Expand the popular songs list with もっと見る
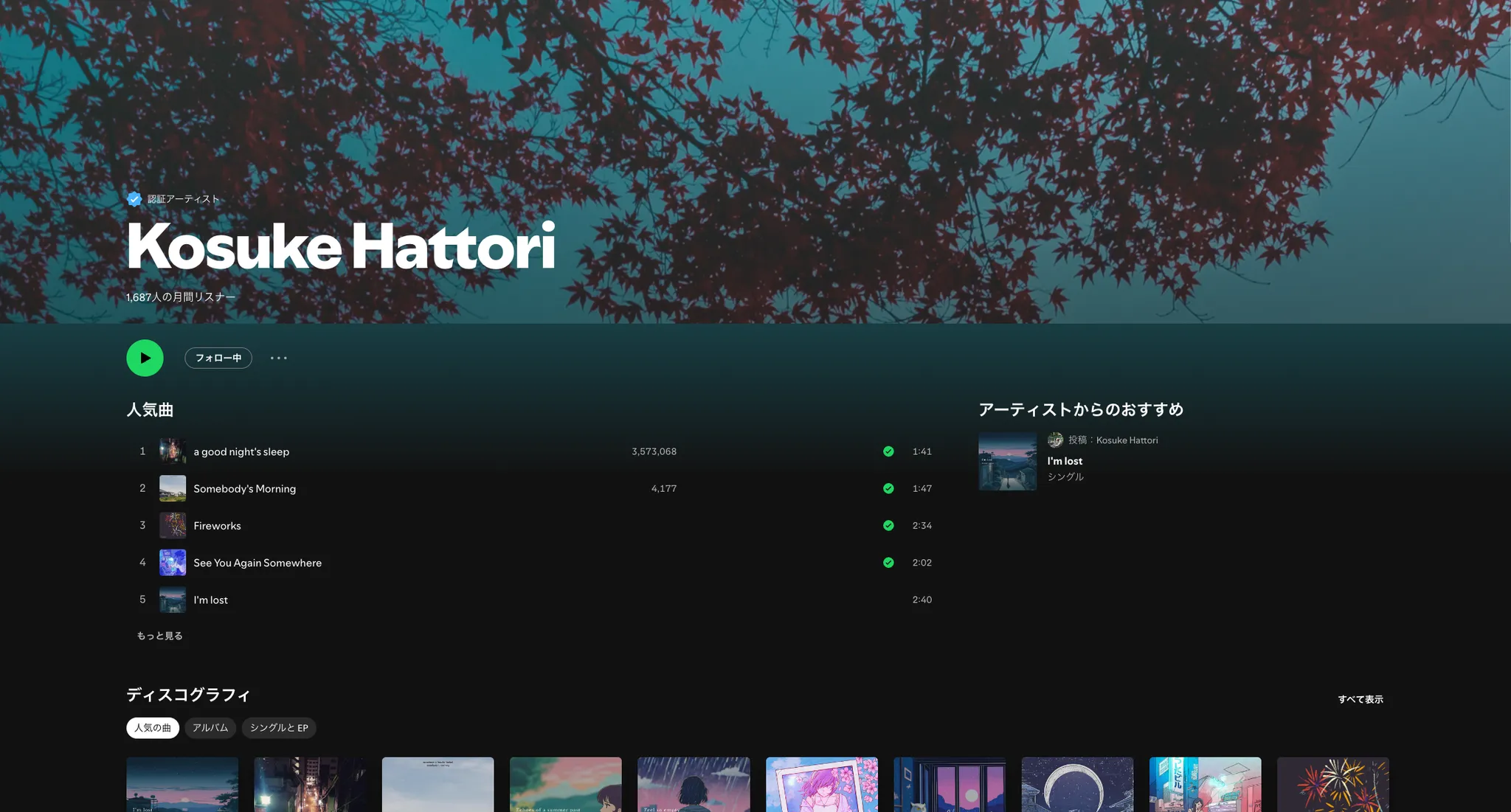1511x812 pixels. [x=159, y=635]
